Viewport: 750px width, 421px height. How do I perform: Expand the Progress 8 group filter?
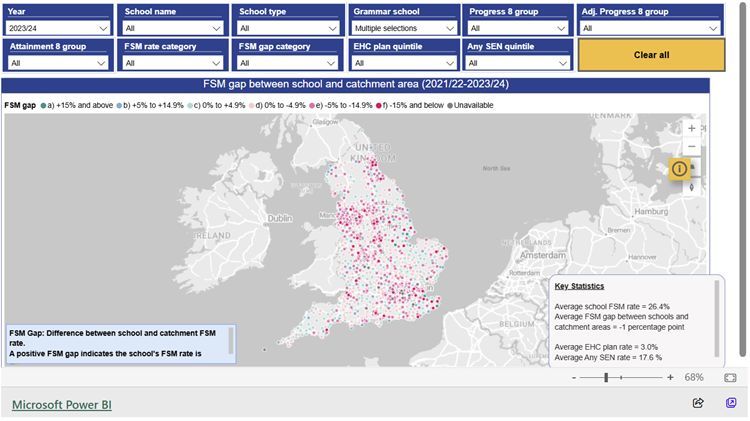(x=518, y=28)
